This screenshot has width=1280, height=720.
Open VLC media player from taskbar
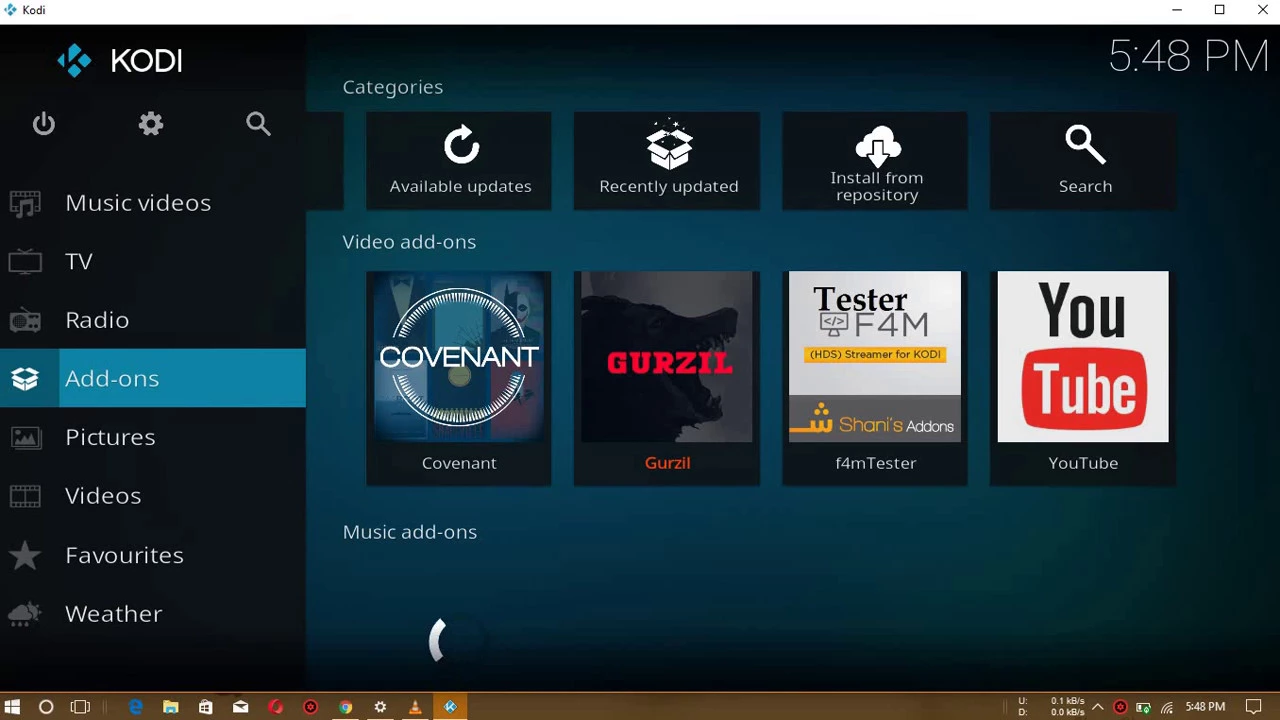(415, 707)
